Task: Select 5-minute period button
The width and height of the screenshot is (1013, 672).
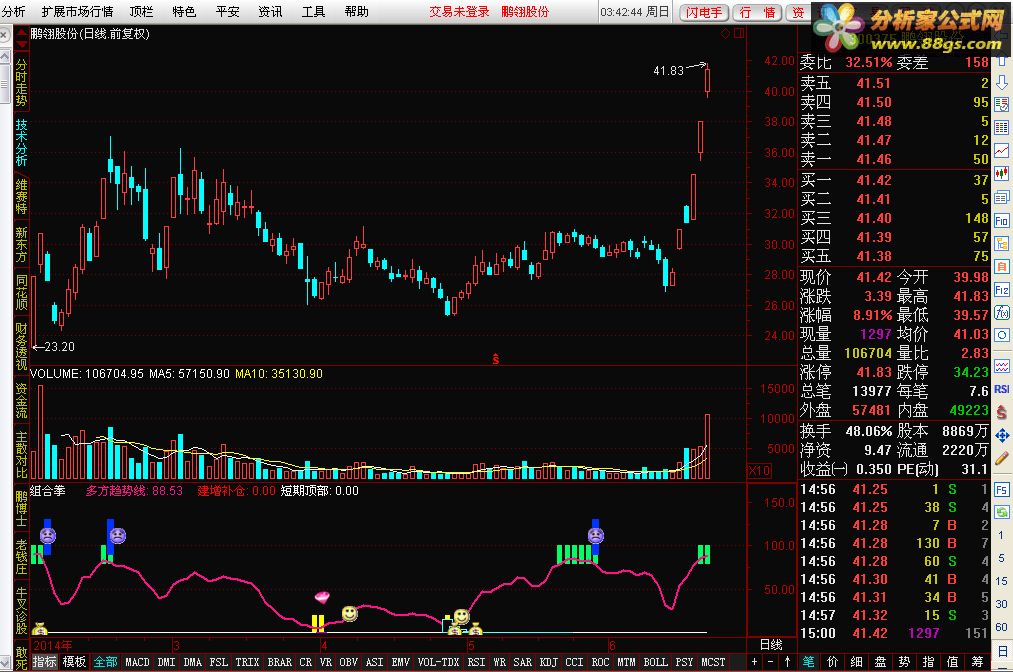Action: (x=1001, y=558)
